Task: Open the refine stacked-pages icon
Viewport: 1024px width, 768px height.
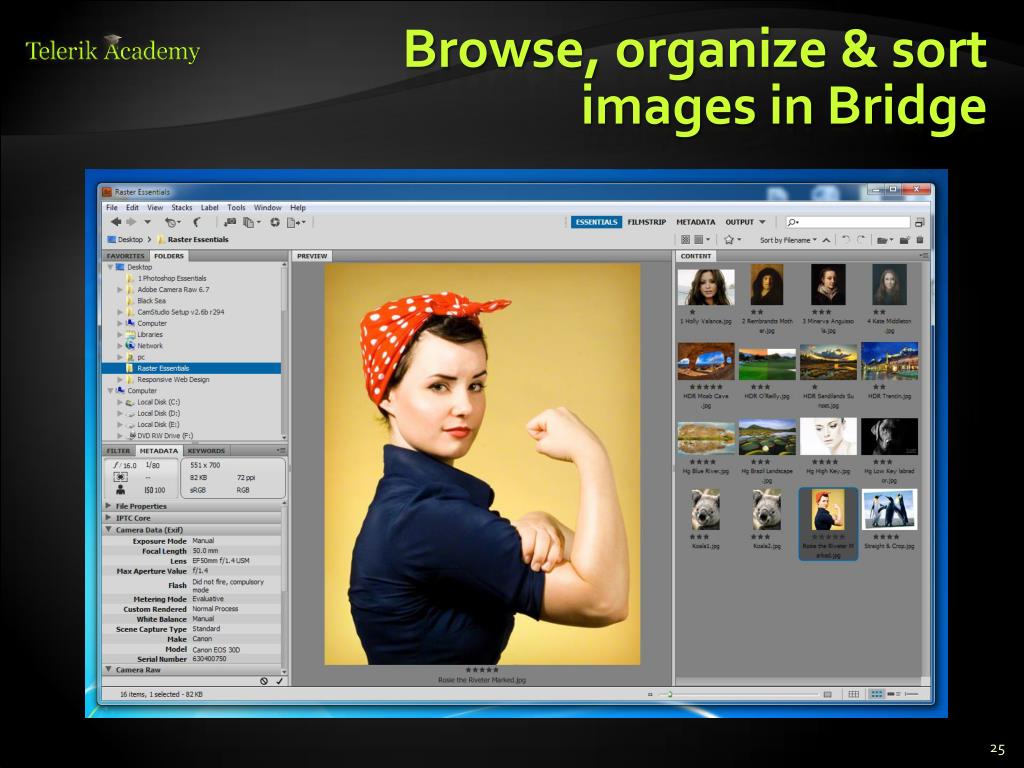Action: [x=251, y=223]
